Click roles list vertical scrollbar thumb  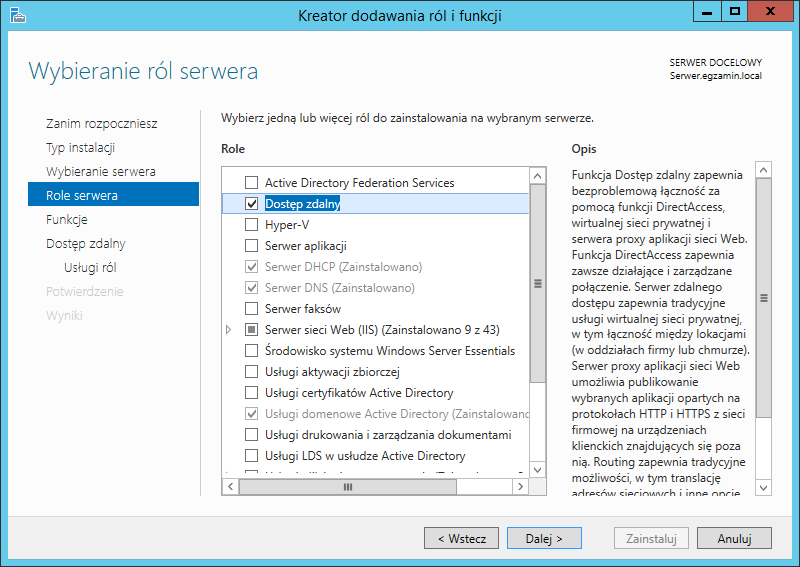point(537,283)
